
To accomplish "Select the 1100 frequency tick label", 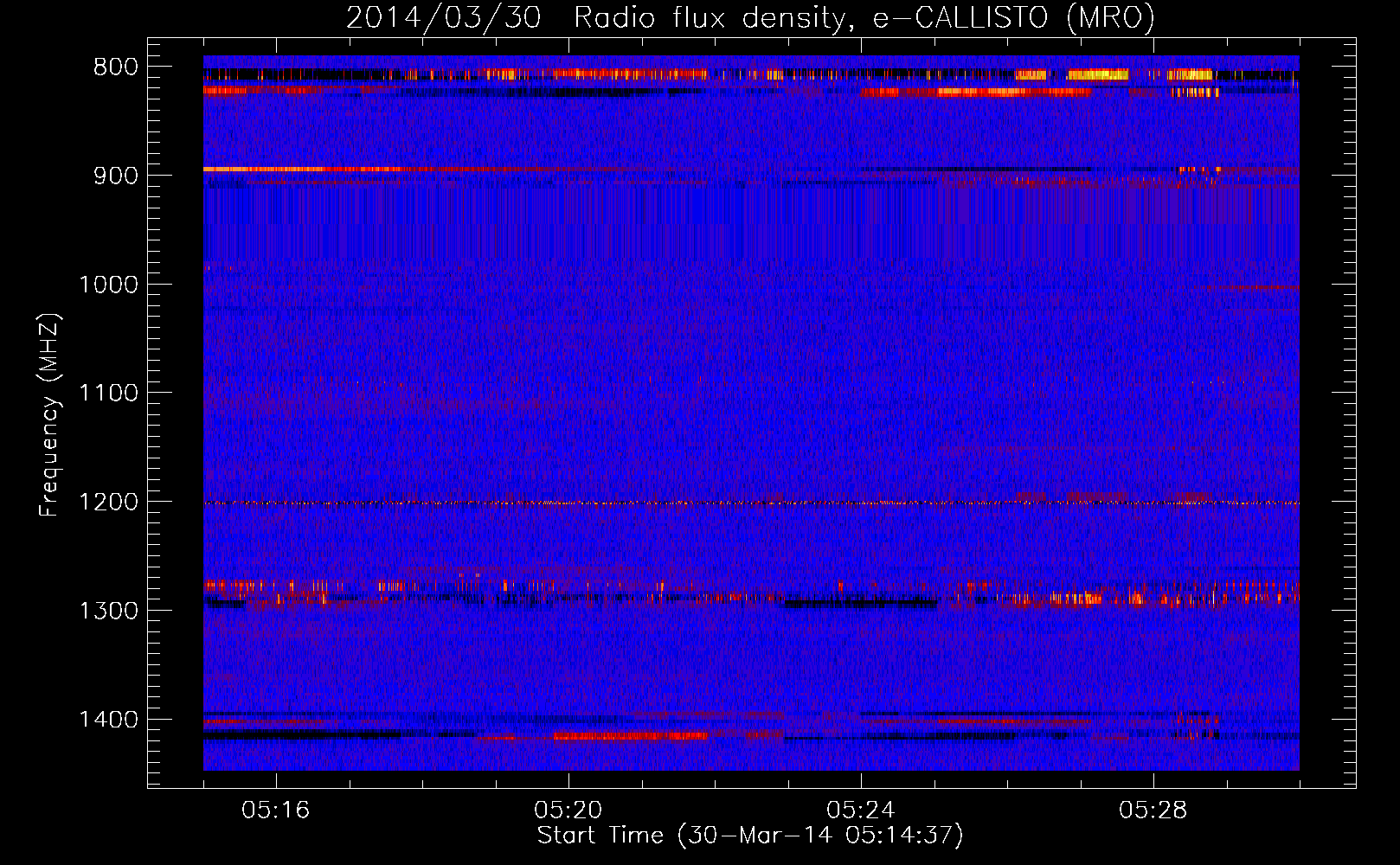I will tap(108, 394).
